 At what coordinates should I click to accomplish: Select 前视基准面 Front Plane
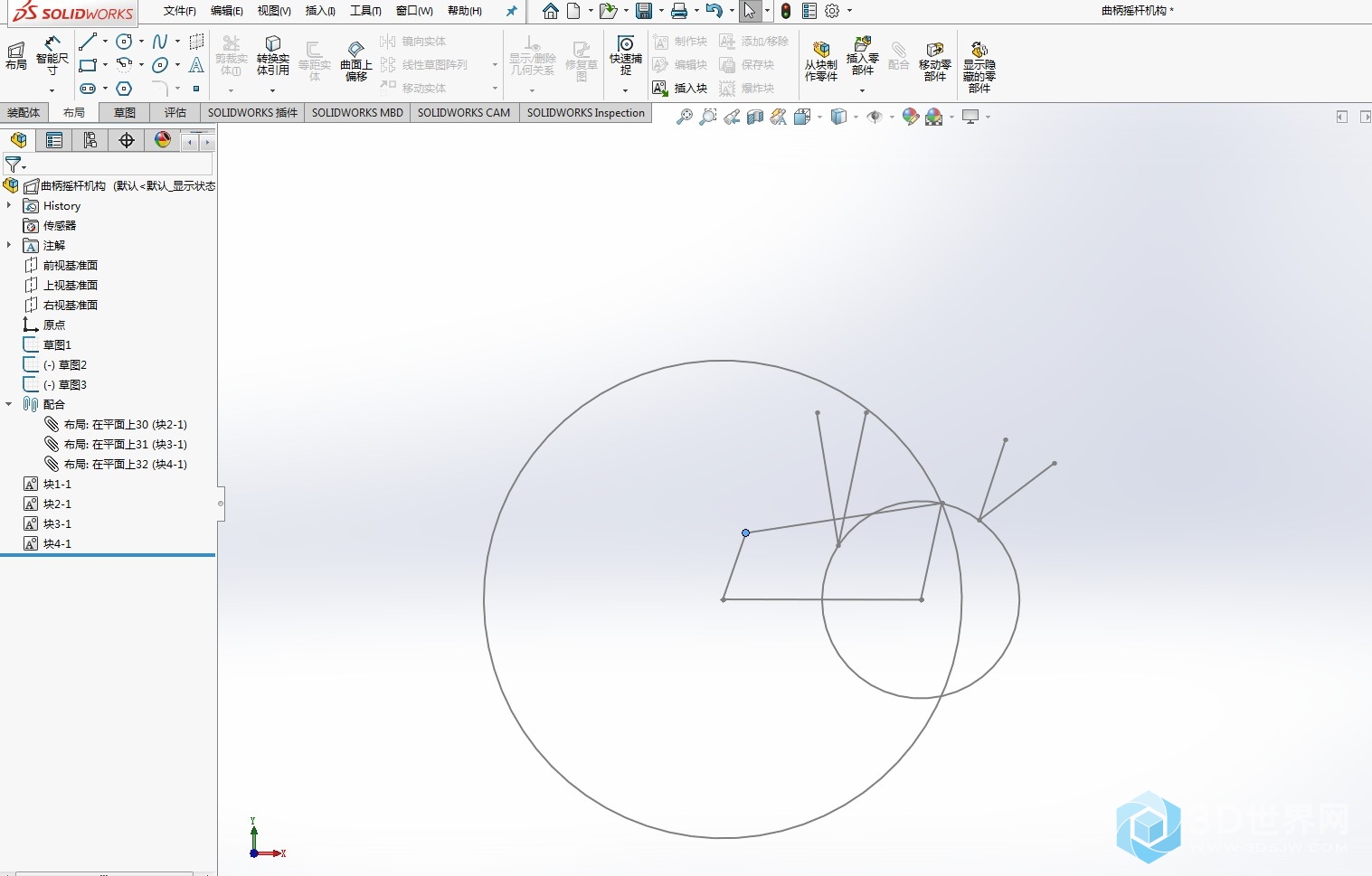click(x=71, y=265)
